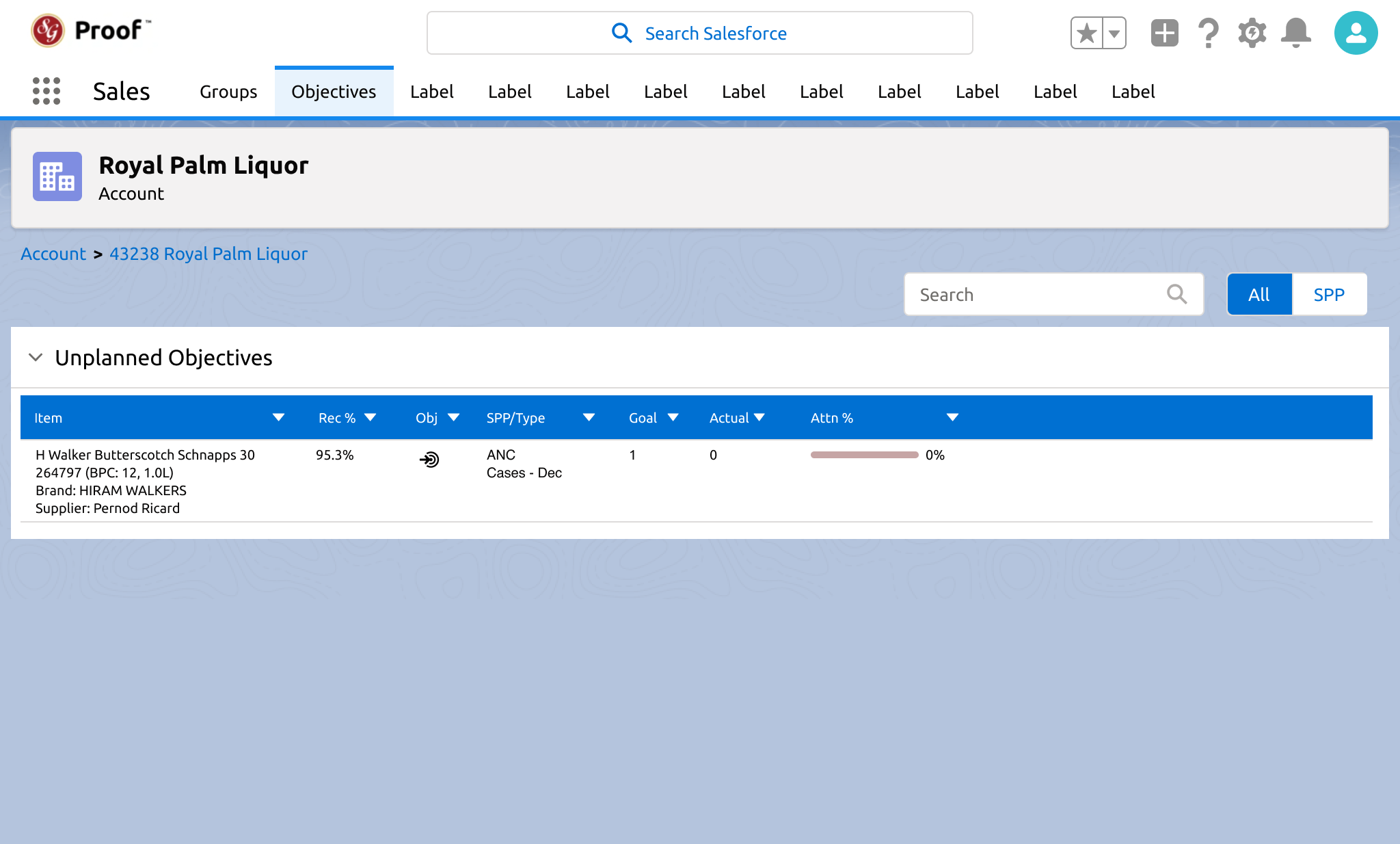Click the global actions plus icon
1400x844 pixels.
[x=1164, y=33]
